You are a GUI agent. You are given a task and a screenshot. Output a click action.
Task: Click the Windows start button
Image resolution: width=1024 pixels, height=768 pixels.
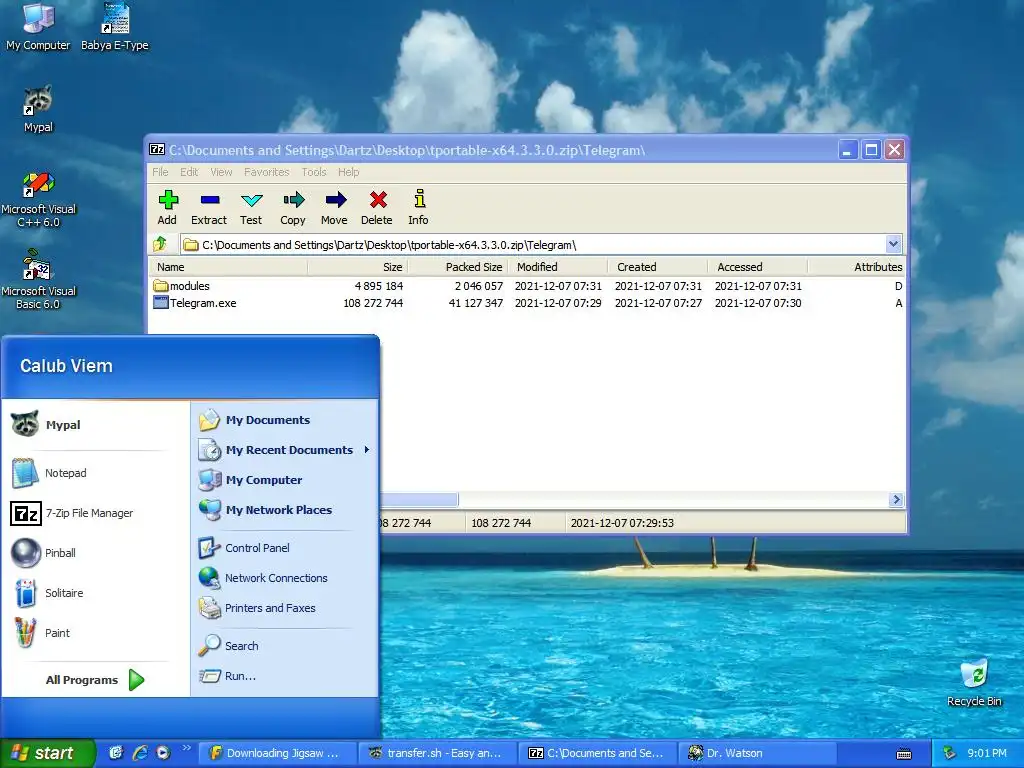(x=47, y=753)
